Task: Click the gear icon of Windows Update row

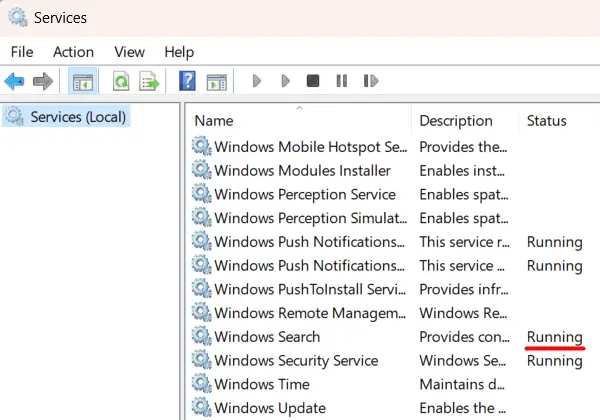Action: [201, 407]
